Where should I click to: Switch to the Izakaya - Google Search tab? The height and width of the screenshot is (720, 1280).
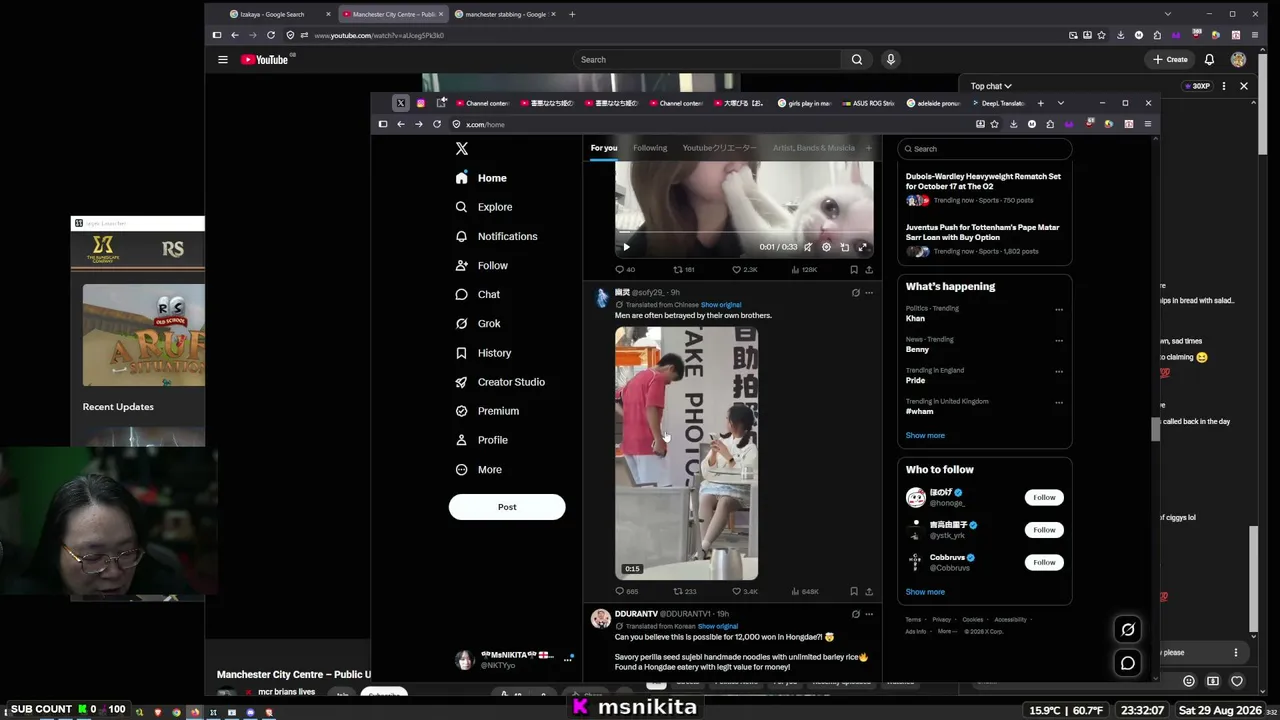pos(279,14)
